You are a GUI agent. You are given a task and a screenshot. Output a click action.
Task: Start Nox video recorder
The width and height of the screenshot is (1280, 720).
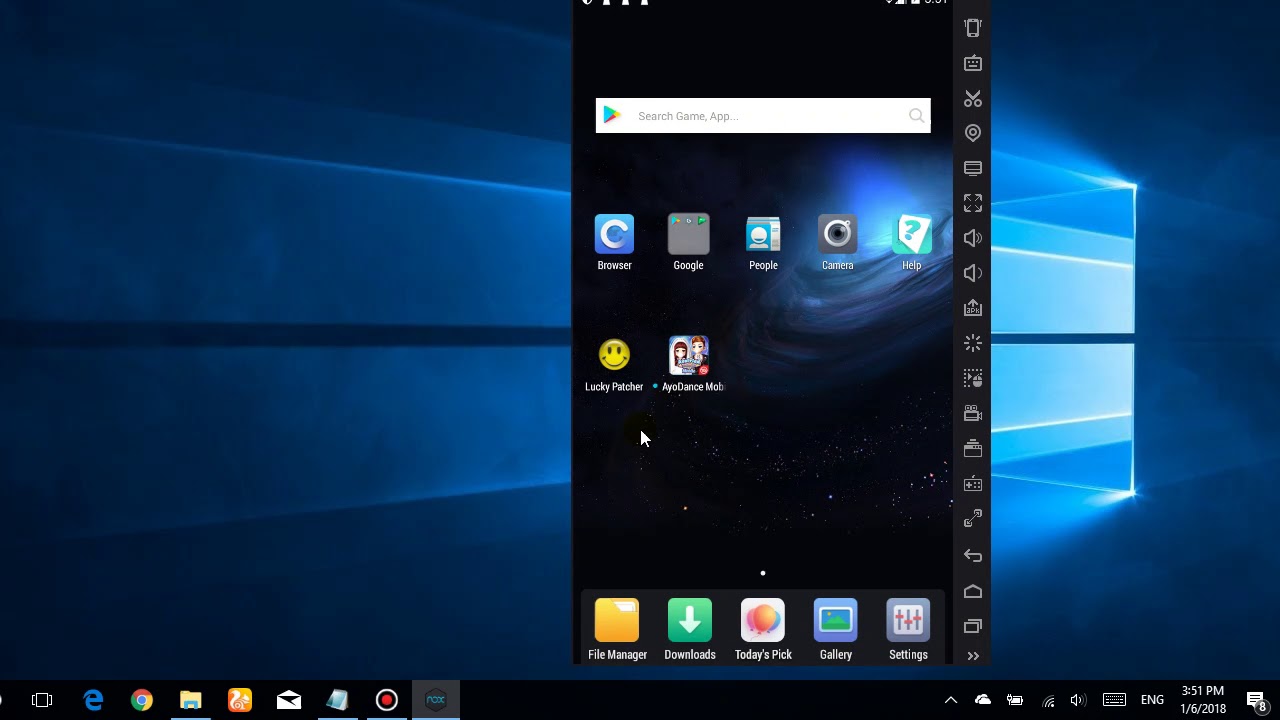pos(973,413)
